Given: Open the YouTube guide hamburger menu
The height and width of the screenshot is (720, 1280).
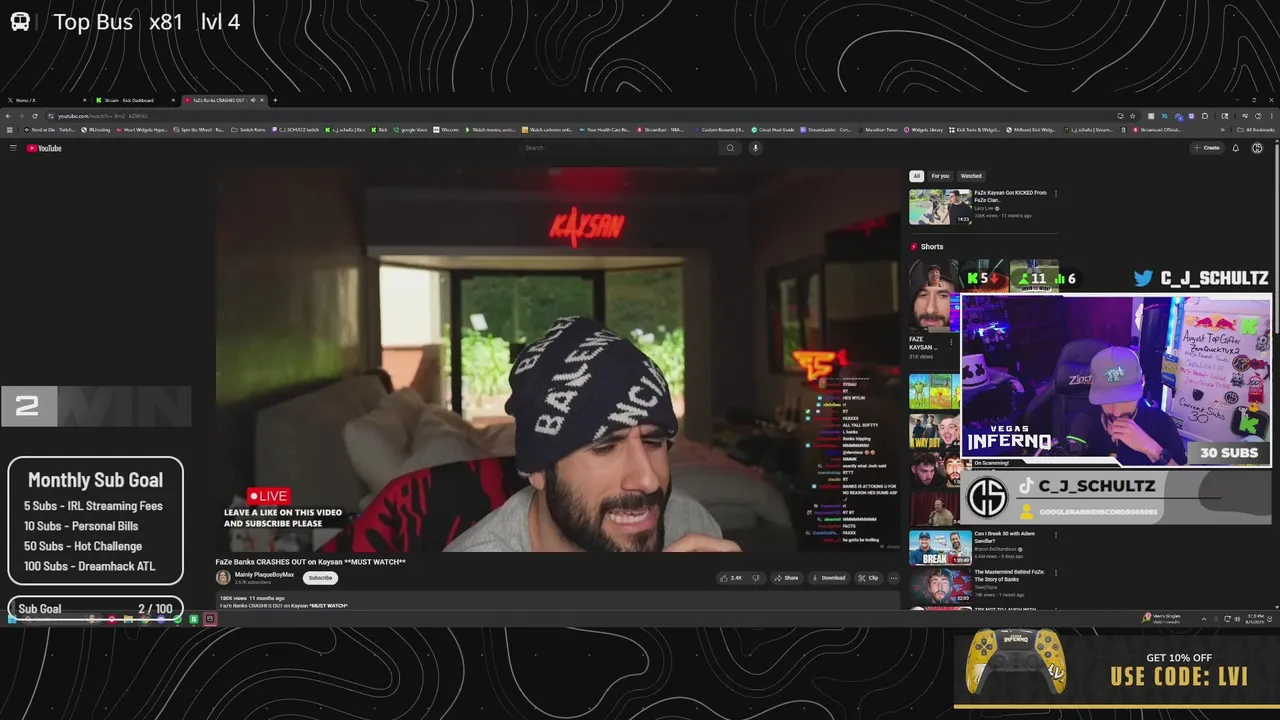Looking at the screenshot, I should pyautogui.click(x=13, y=148).
